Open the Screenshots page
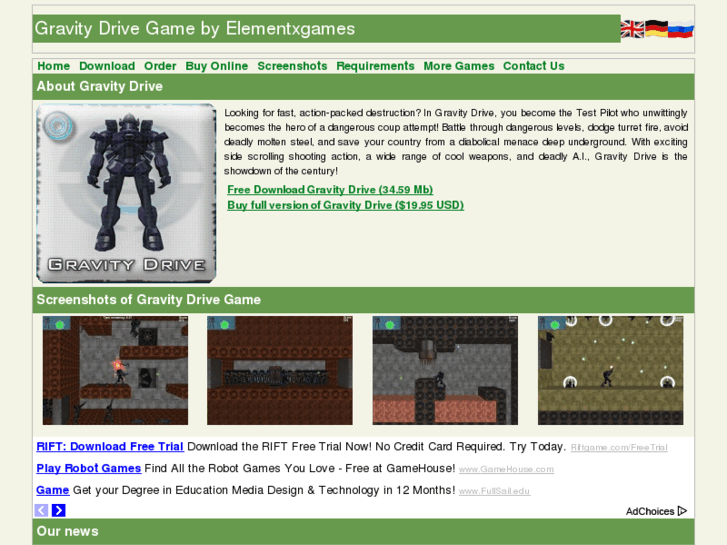Viewport: 727px width, 545px height. pyautogui.click(x=292, y=66)
